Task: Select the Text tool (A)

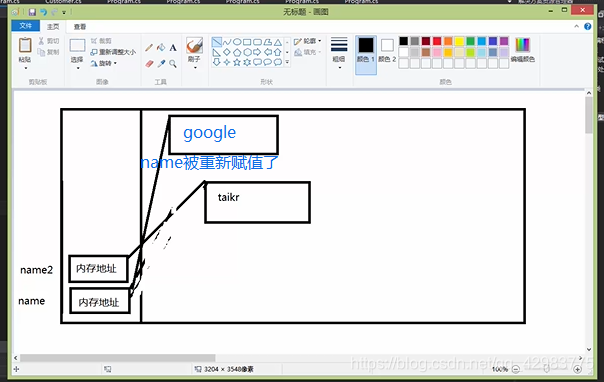Action: (x=173, y=48)
